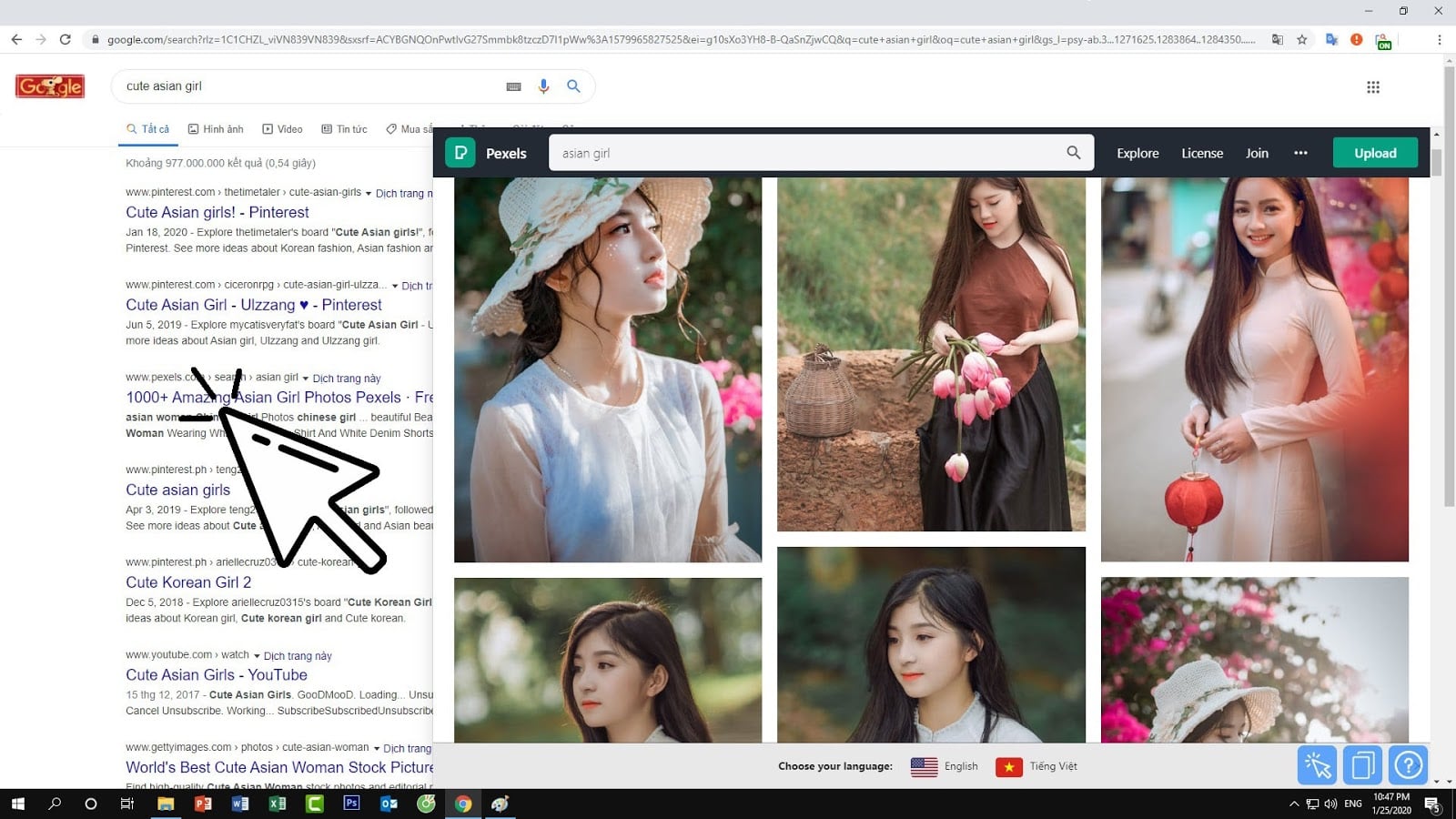Reload the page with the refresh icon
1456x819 pixels.
click(x=65, y=39)
